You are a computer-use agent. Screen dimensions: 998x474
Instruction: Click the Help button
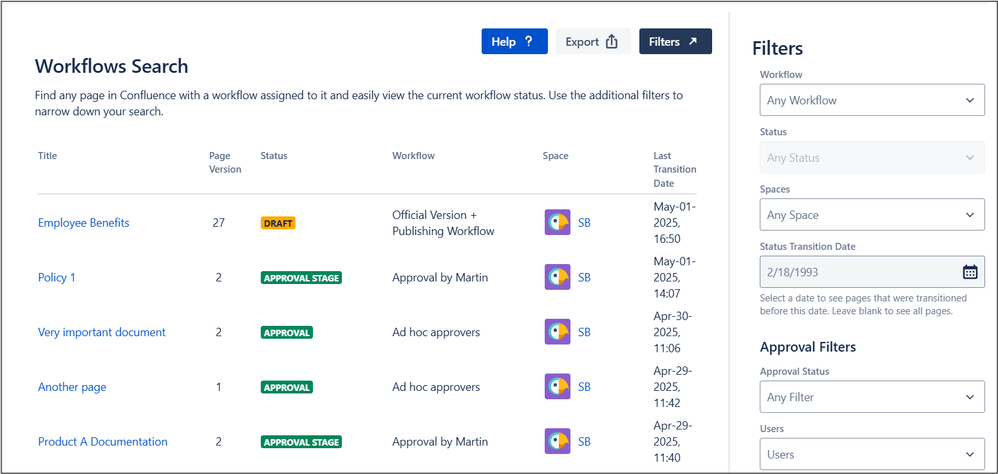514,41
